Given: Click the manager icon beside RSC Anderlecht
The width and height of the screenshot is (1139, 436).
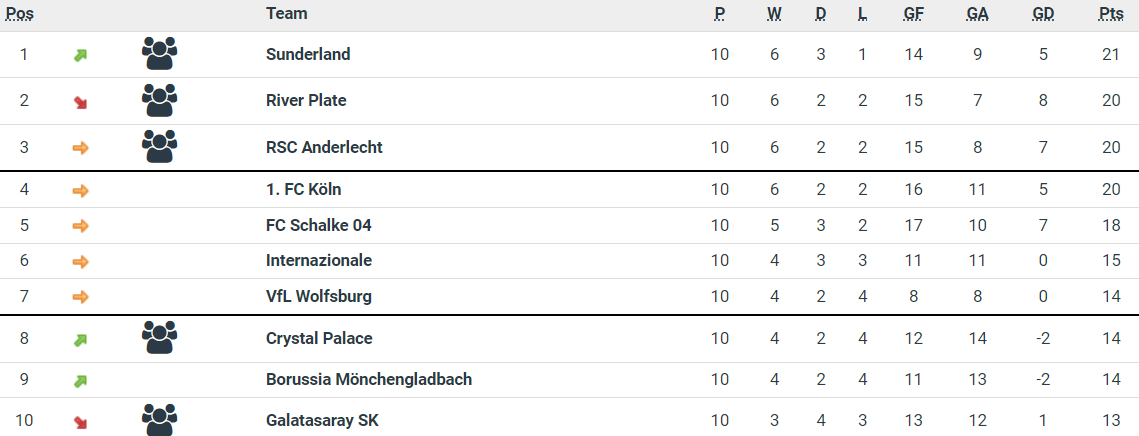Looking at the screenshot, I should point(159,147).
